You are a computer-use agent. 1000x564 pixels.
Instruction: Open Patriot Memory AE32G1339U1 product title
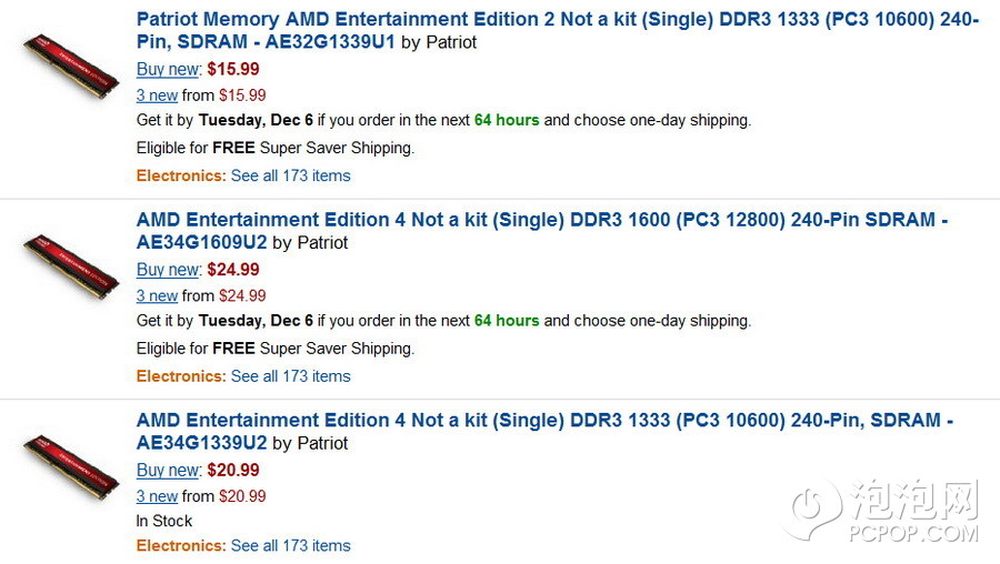[557, 19]
